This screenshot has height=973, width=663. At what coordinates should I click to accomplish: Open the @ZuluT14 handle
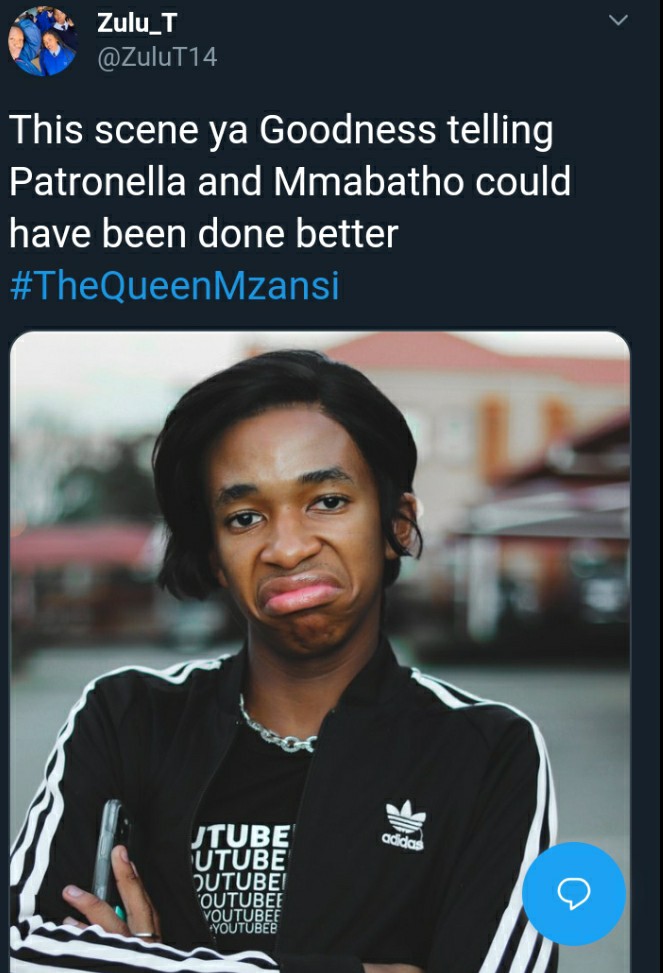tap(157, 58)
